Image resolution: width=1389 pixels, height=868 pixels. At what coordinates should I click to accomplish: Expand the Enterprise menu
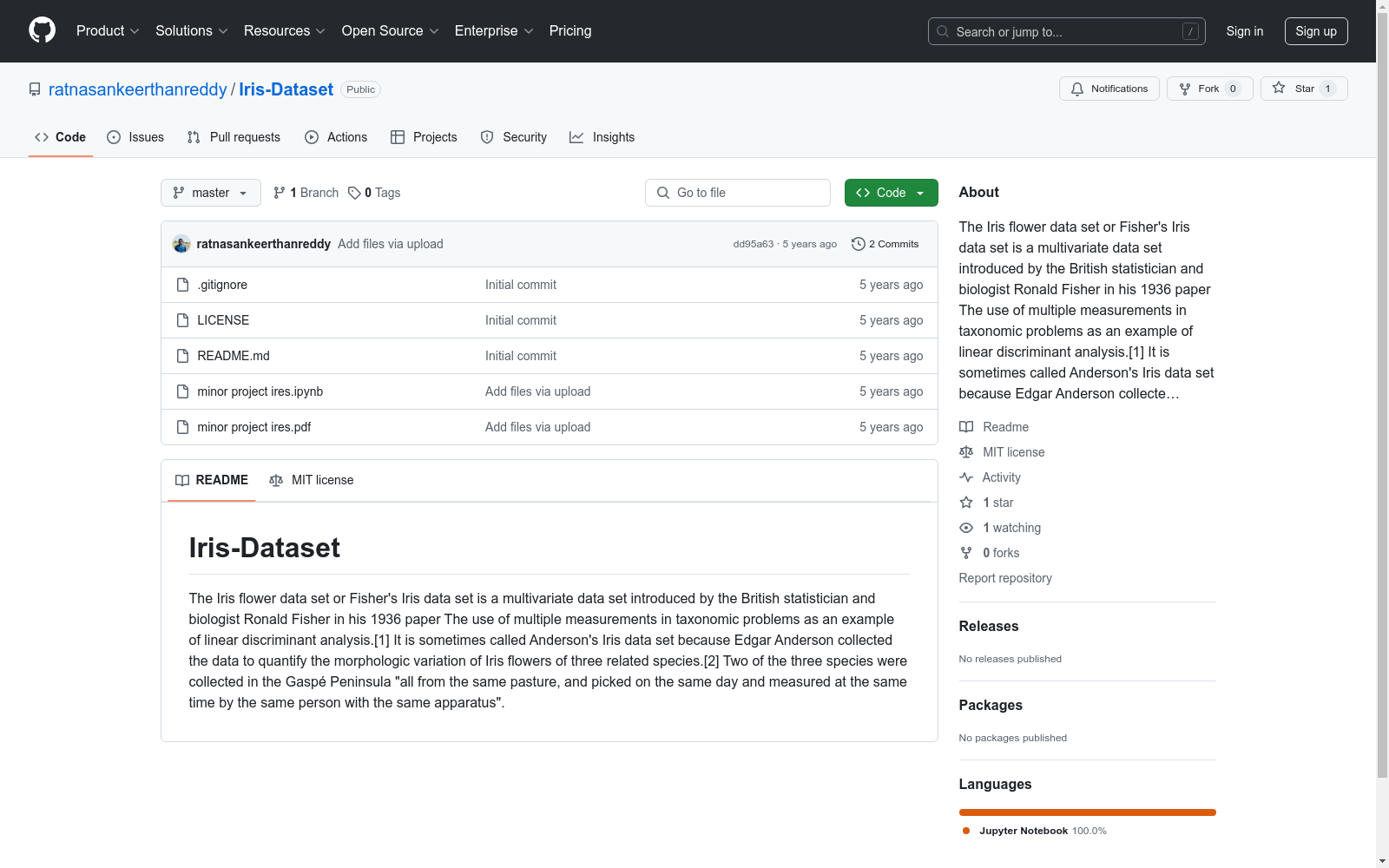pos(494,31)
